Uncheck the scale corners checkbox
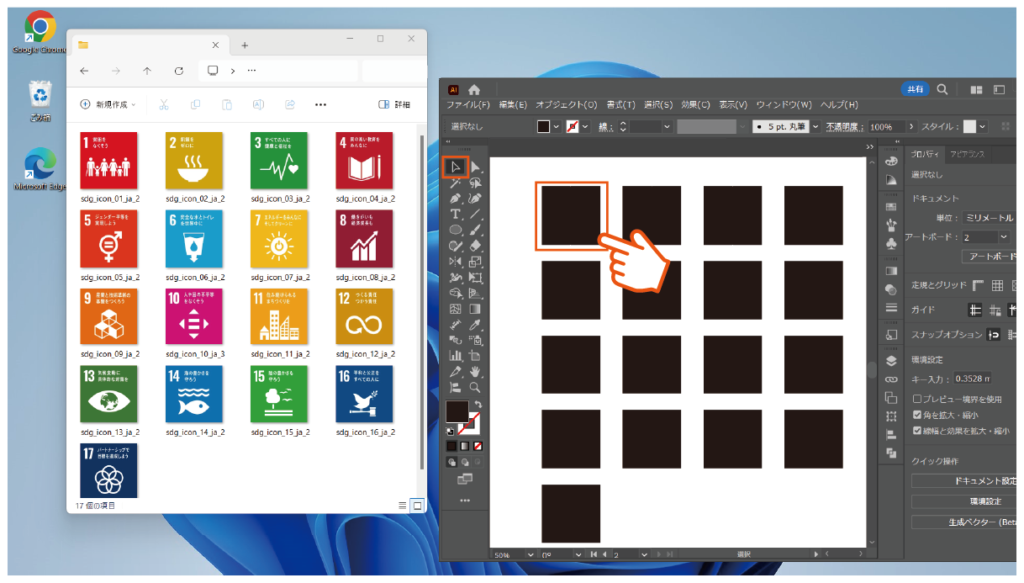 (917, 415)
